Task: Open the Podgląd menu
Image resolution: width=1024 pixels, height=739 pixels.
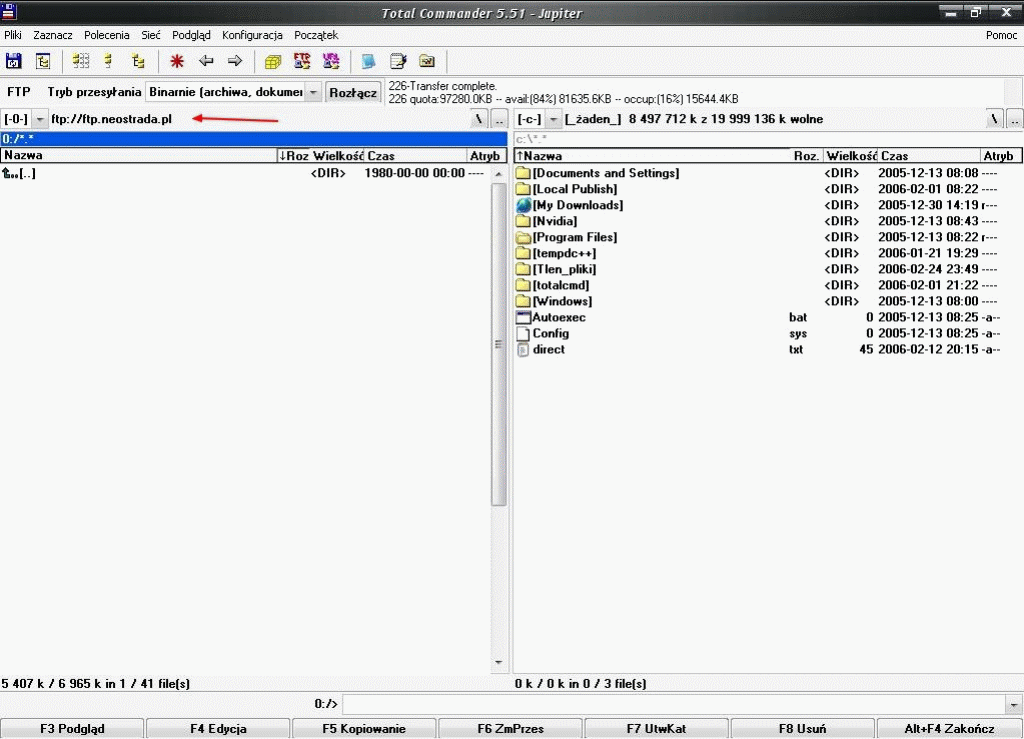Action: click(191, 35)
